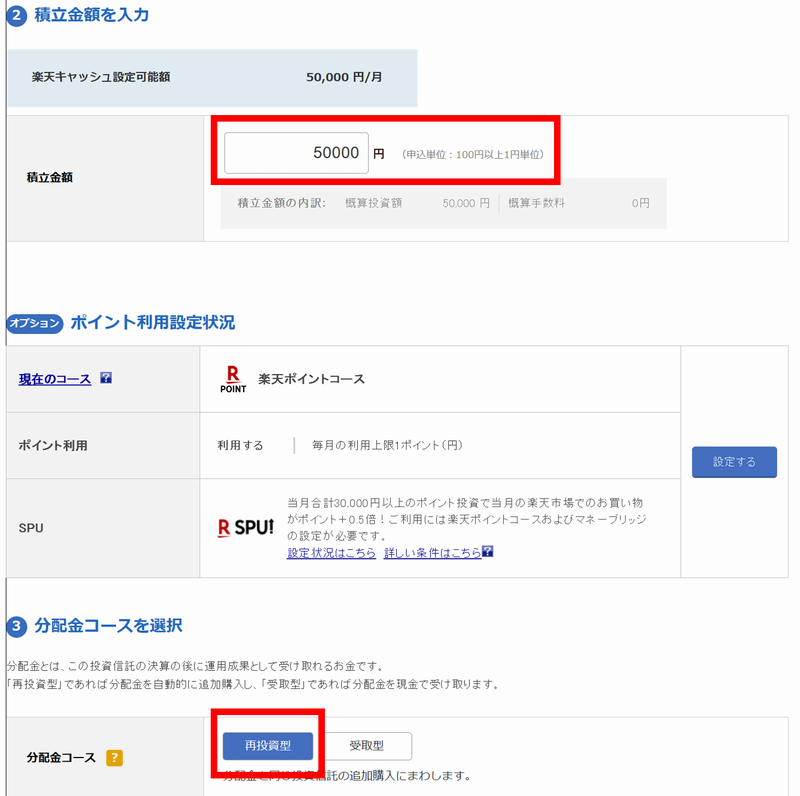This screenshot has width=800, height=796.
Task: Click the yellow question mark beside 分配金コース
Action: coord(114,758)
